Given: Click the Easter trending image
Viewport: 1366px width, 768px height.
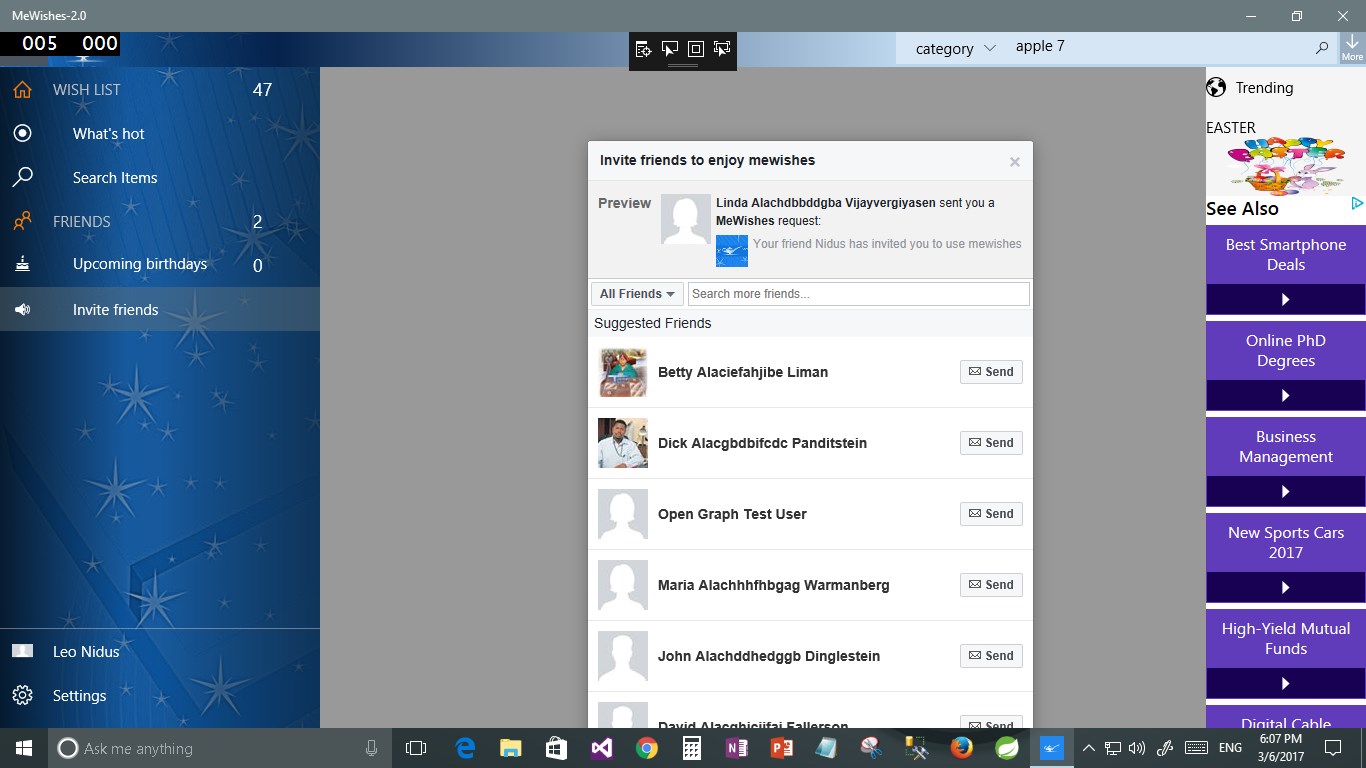Looking at the screenshot, I should (1287, 166).
